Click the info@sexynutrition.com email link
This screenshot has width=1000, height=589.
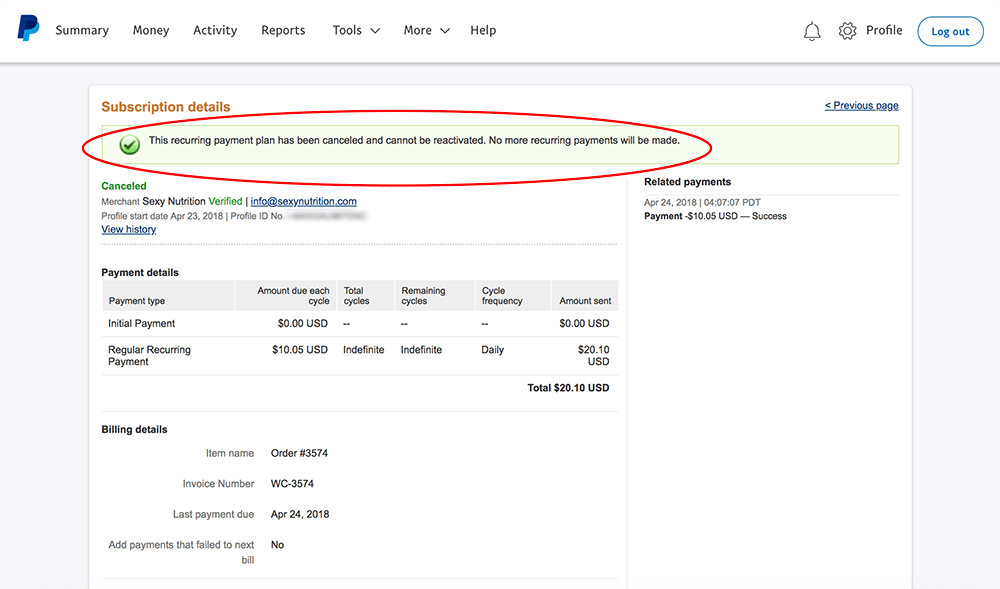point(304,201)
